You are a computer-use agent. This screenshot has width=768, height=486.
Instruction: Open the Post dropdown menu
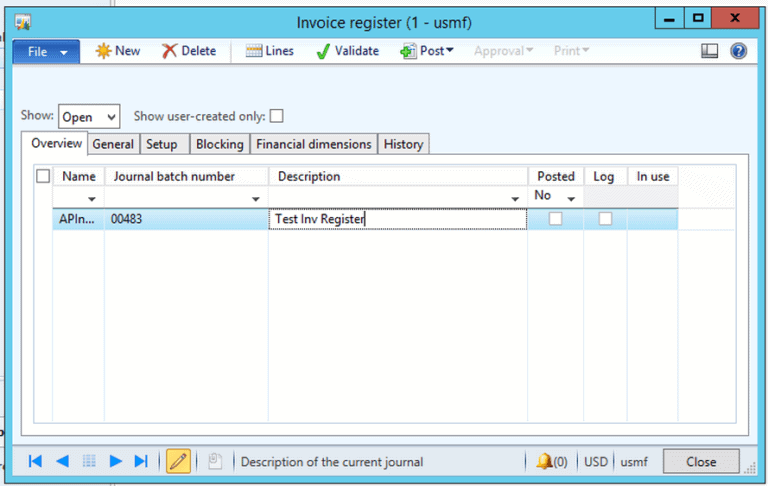click(427, 51)
